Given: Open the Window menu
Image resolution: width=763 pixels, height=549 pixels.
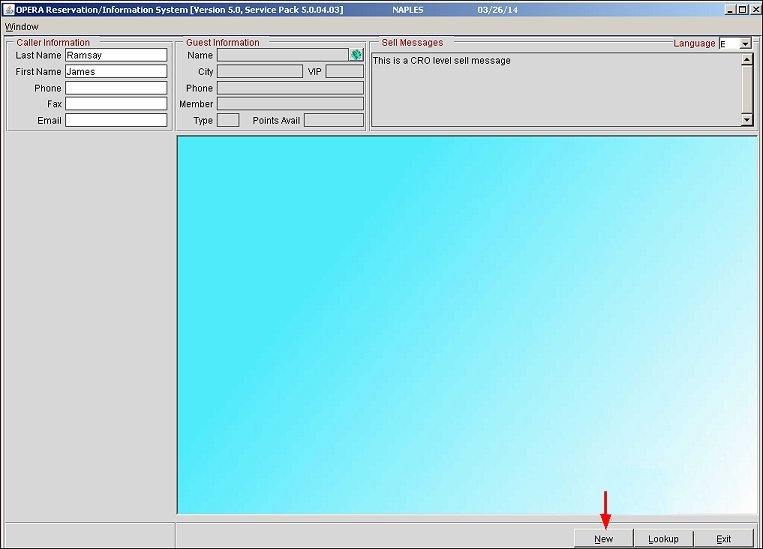Looking at the screenshot, I should pyautogui.click(x=22, y=26).
